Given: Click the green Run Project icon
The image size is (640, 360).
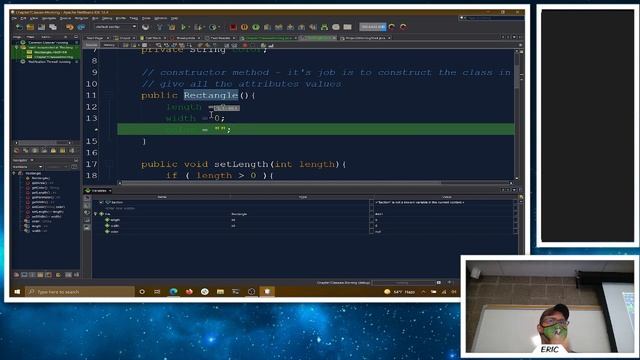Looking at the screenshot, I should (184, 27).
